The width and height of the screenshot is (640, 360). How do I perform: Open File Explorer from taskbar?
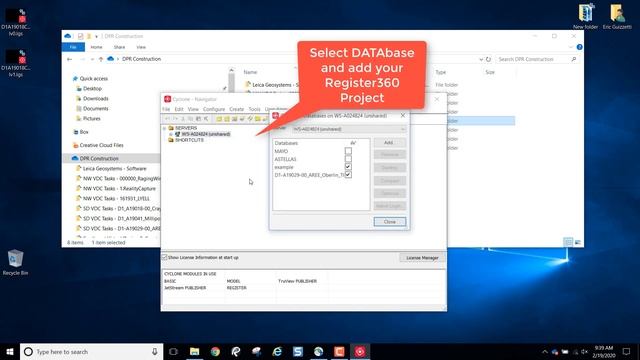pyautogui.click(x=195, y=352)
